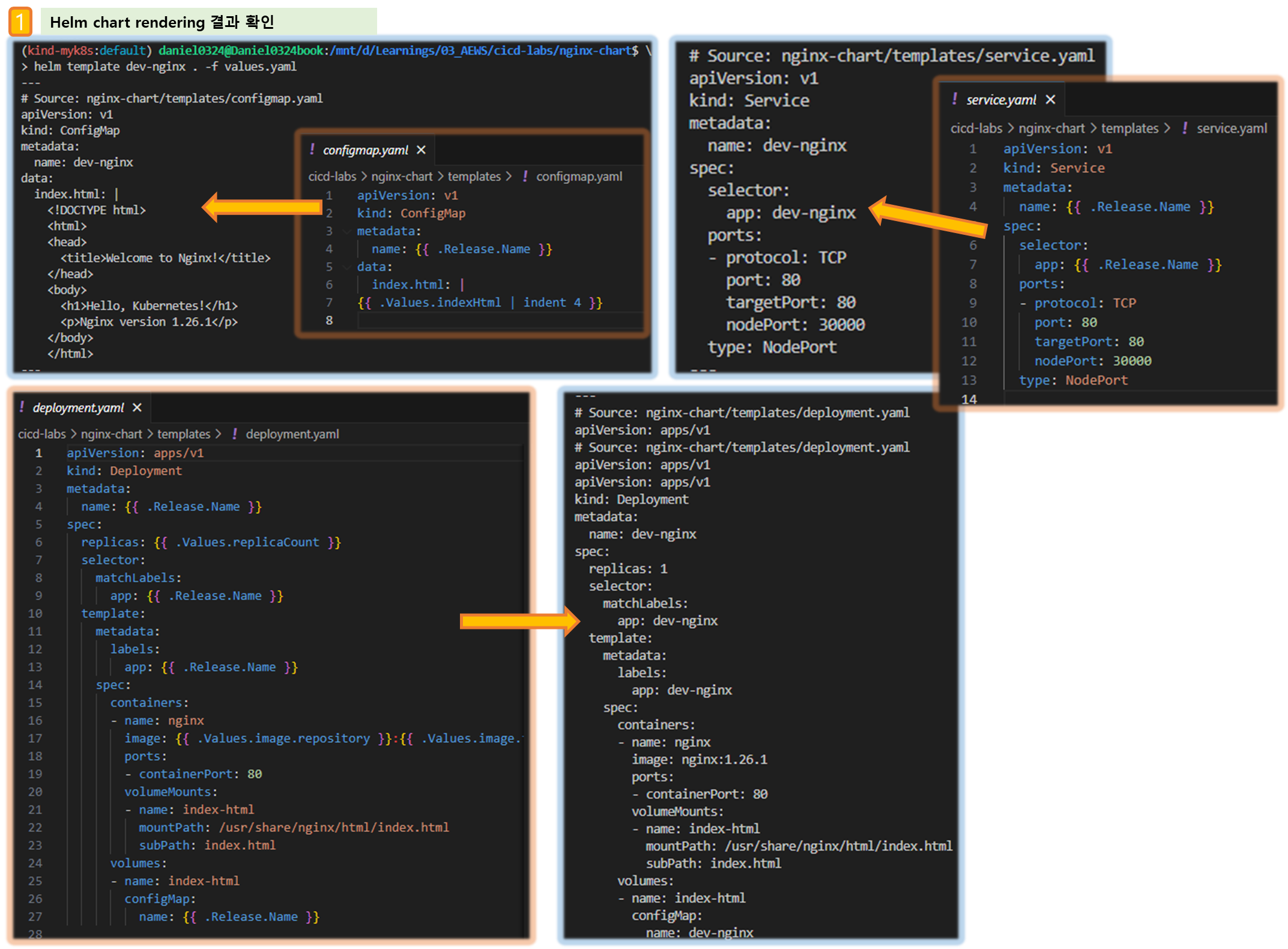Click YAML file icon on deployment.yaml tab
1288x949 pixels.
[22, 407]
